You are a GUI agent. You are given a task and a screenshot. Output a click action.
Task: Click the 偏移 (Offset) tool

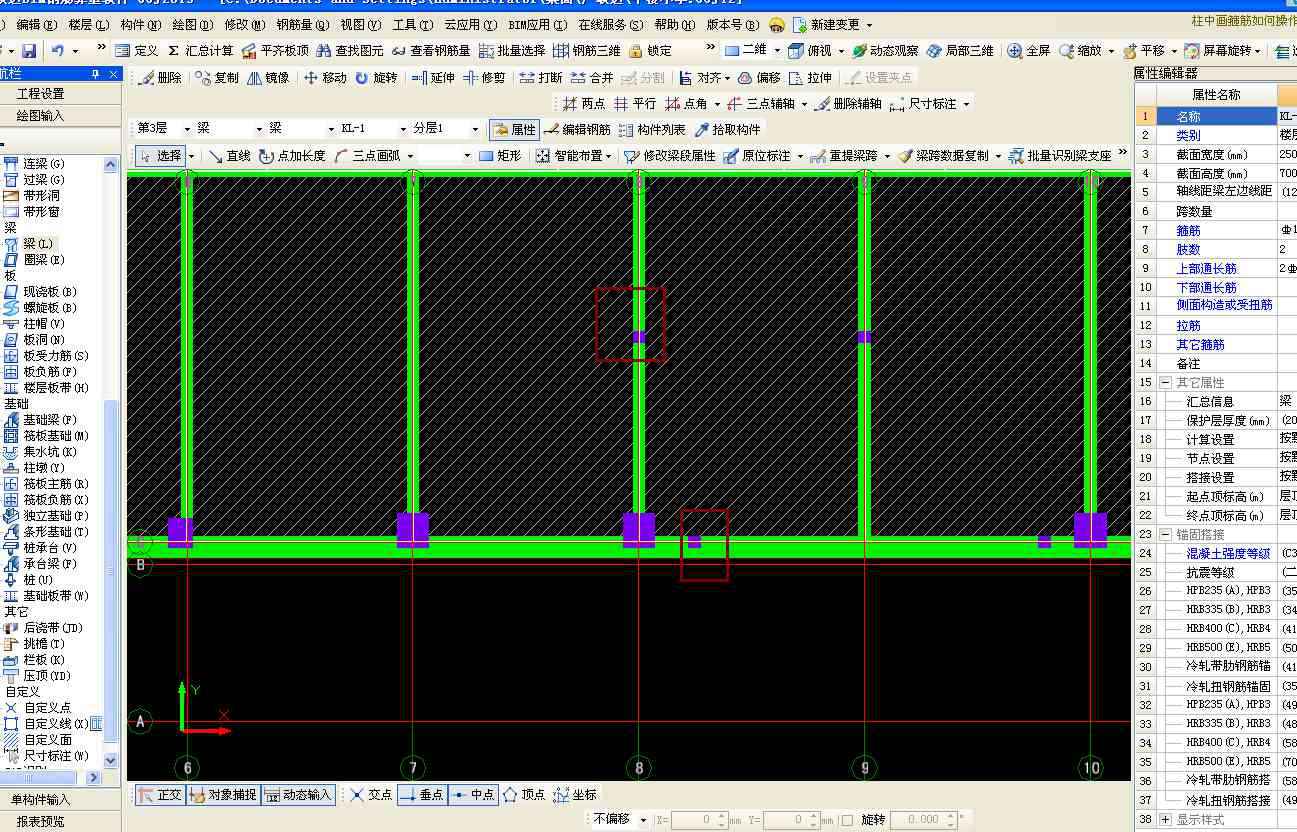(x=759, y=78)
